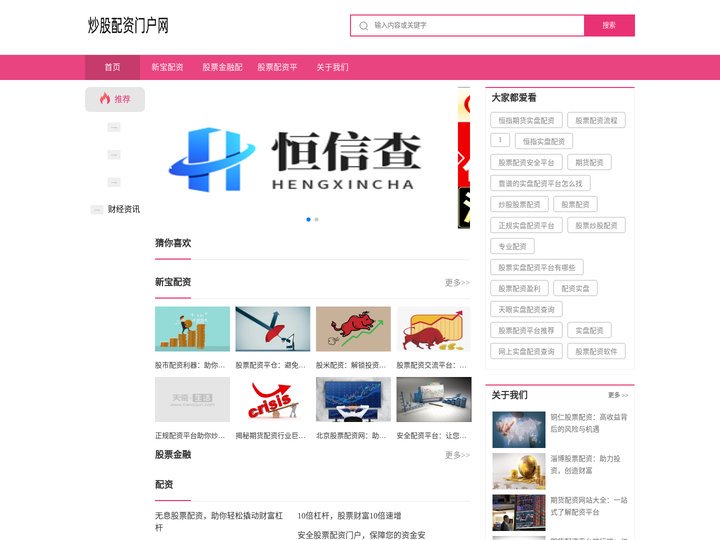Click 更多>> beside 新宝配资 section

[457, 282]
